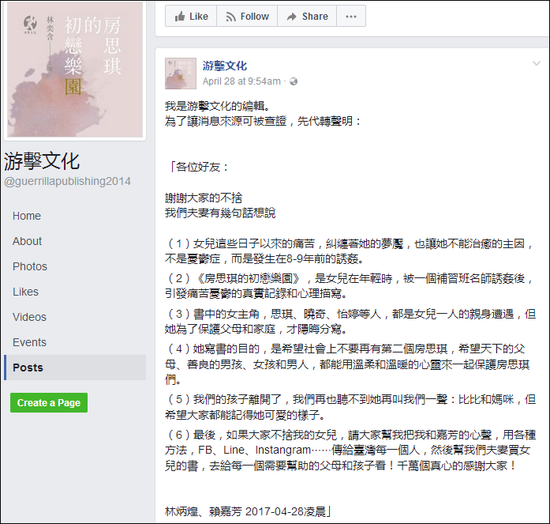
Task: View the page's Likes section
Action: [x=26, y=292]
